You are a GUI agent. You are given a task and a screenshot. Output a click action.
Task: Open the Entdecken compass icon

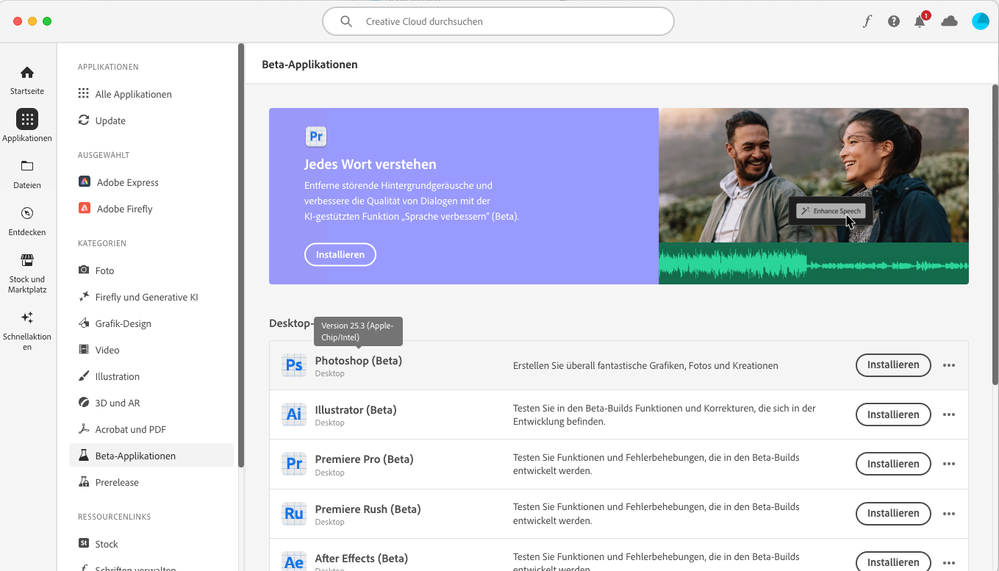pos(27,213)
